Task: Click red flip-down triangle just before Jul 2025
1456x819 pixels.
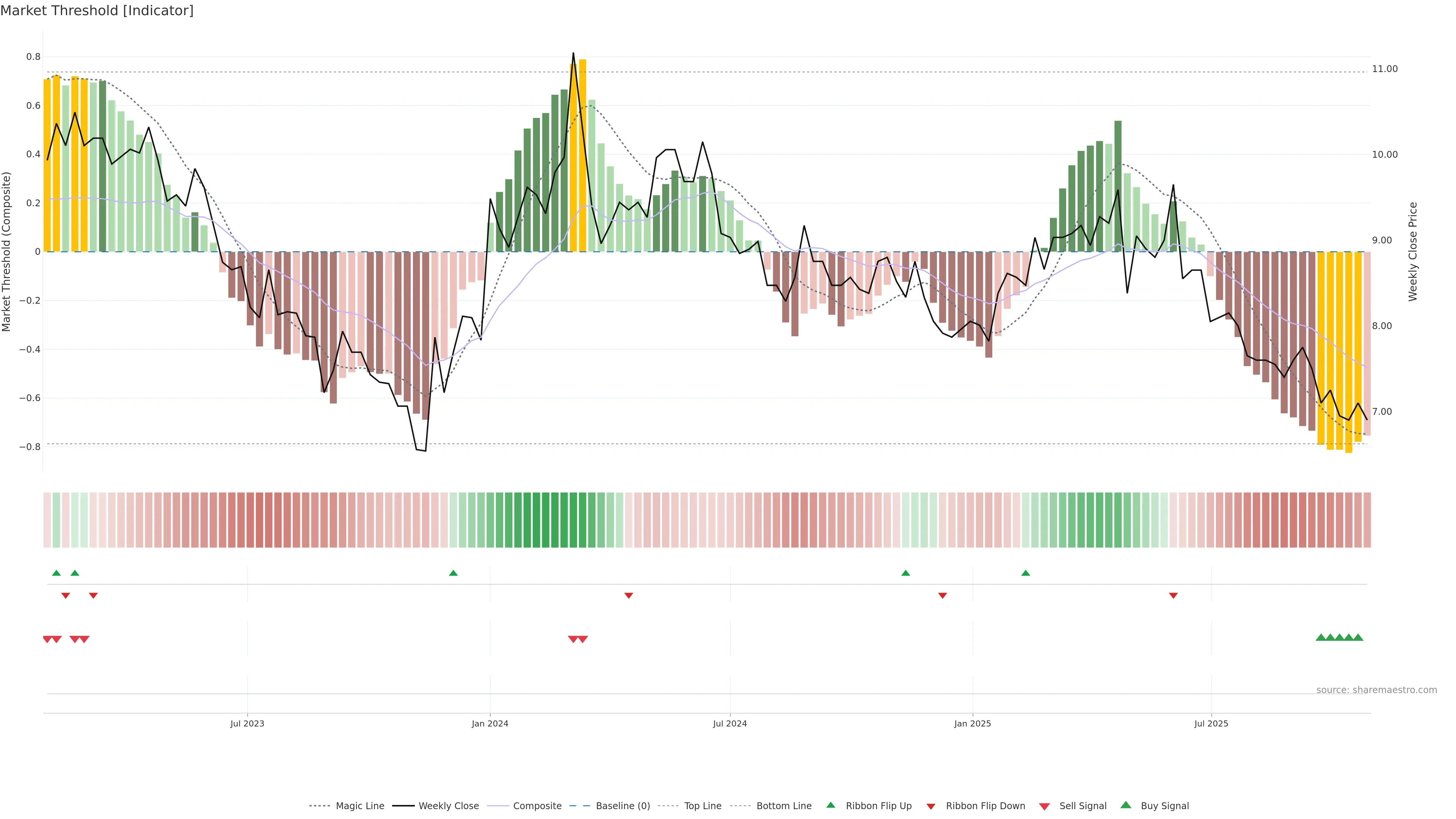Action: click(1174, 596)
